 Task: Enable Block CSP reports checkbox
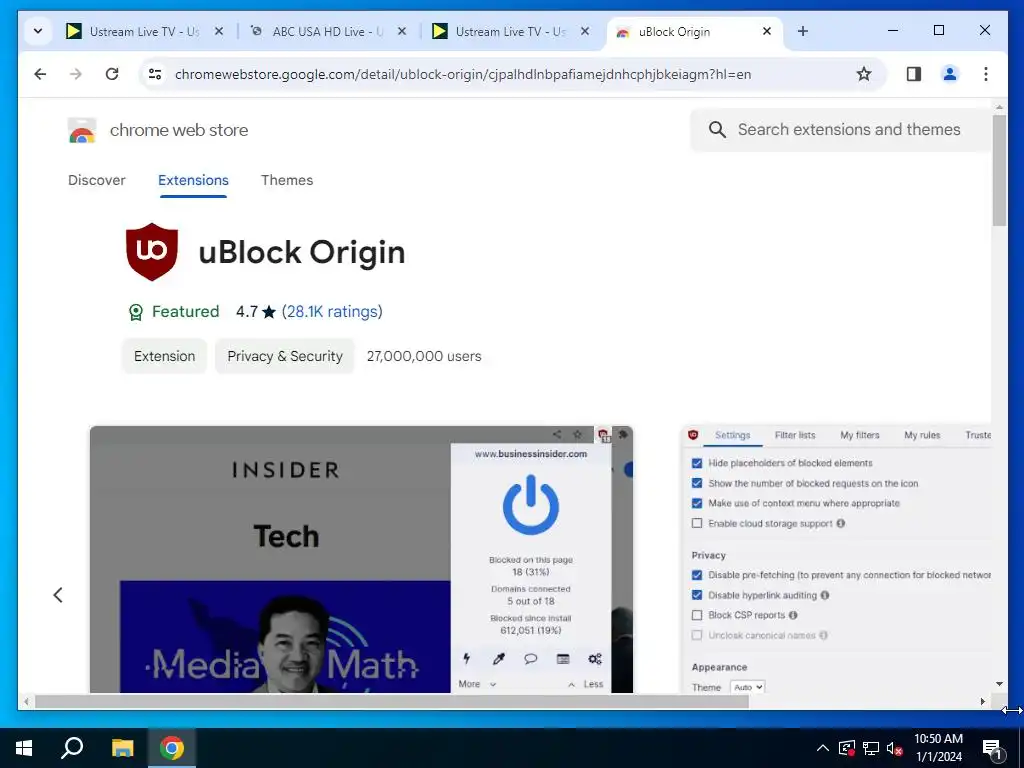[697, 615]
